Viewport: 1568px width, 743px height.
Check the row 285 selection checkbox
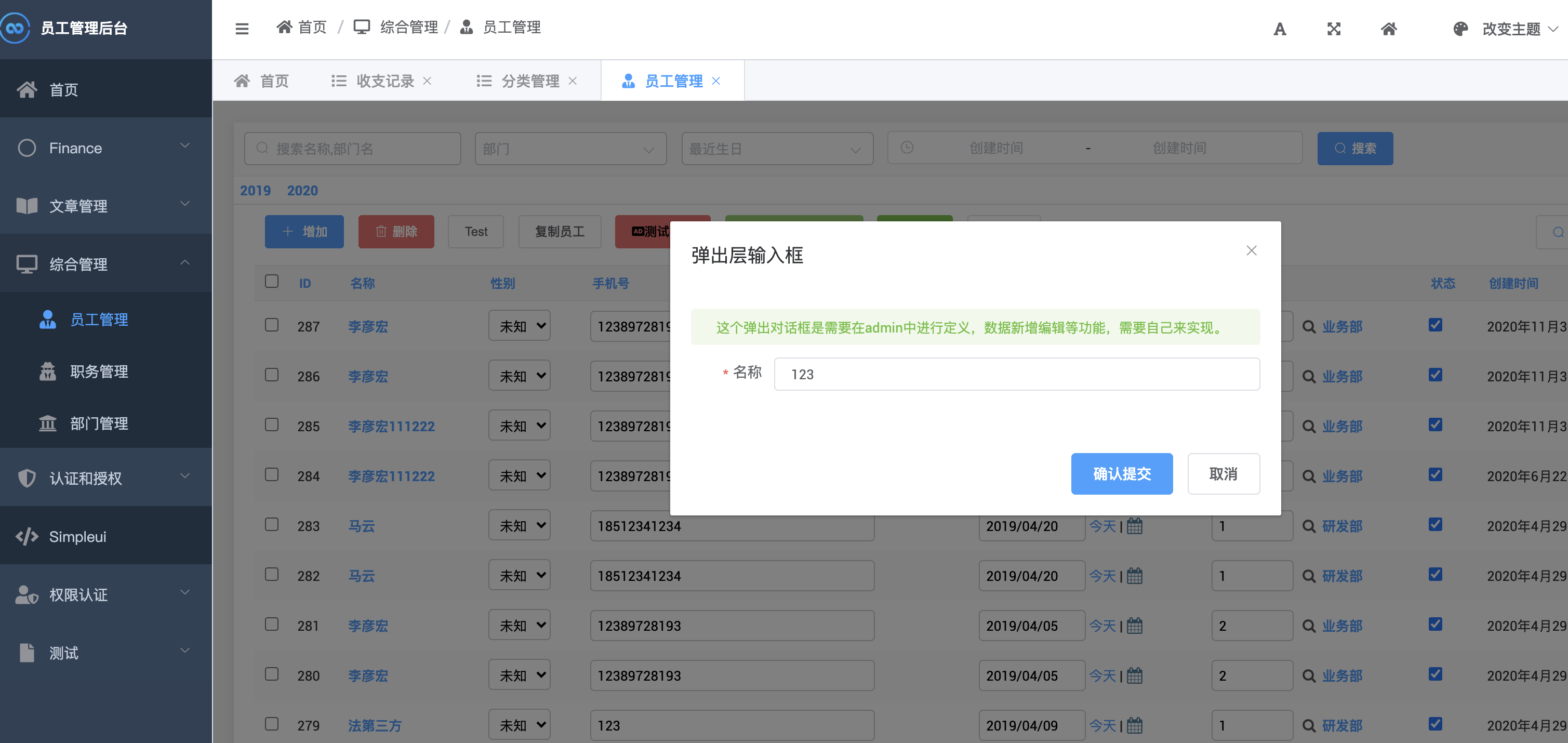pyautogui.click(x=272, y=424)
